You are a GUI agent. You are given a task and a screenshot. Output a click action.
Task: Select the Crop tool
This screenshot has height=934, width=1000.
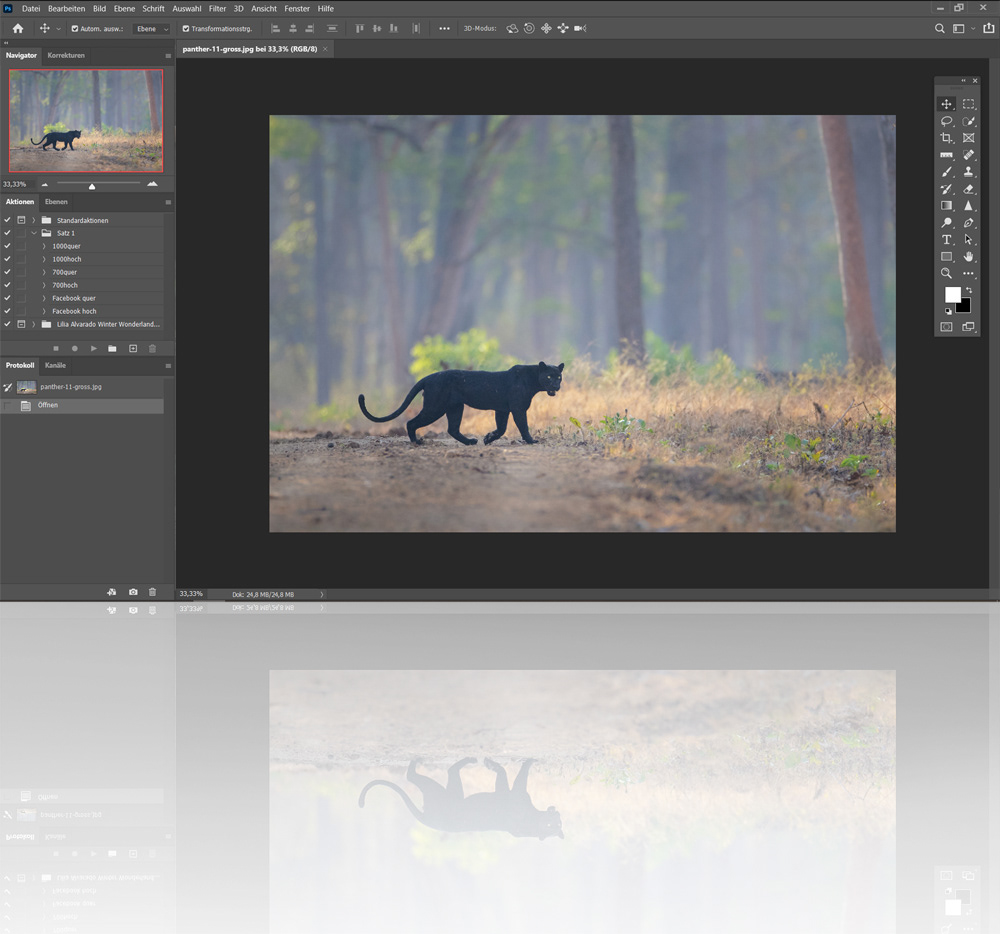point(946,138)
